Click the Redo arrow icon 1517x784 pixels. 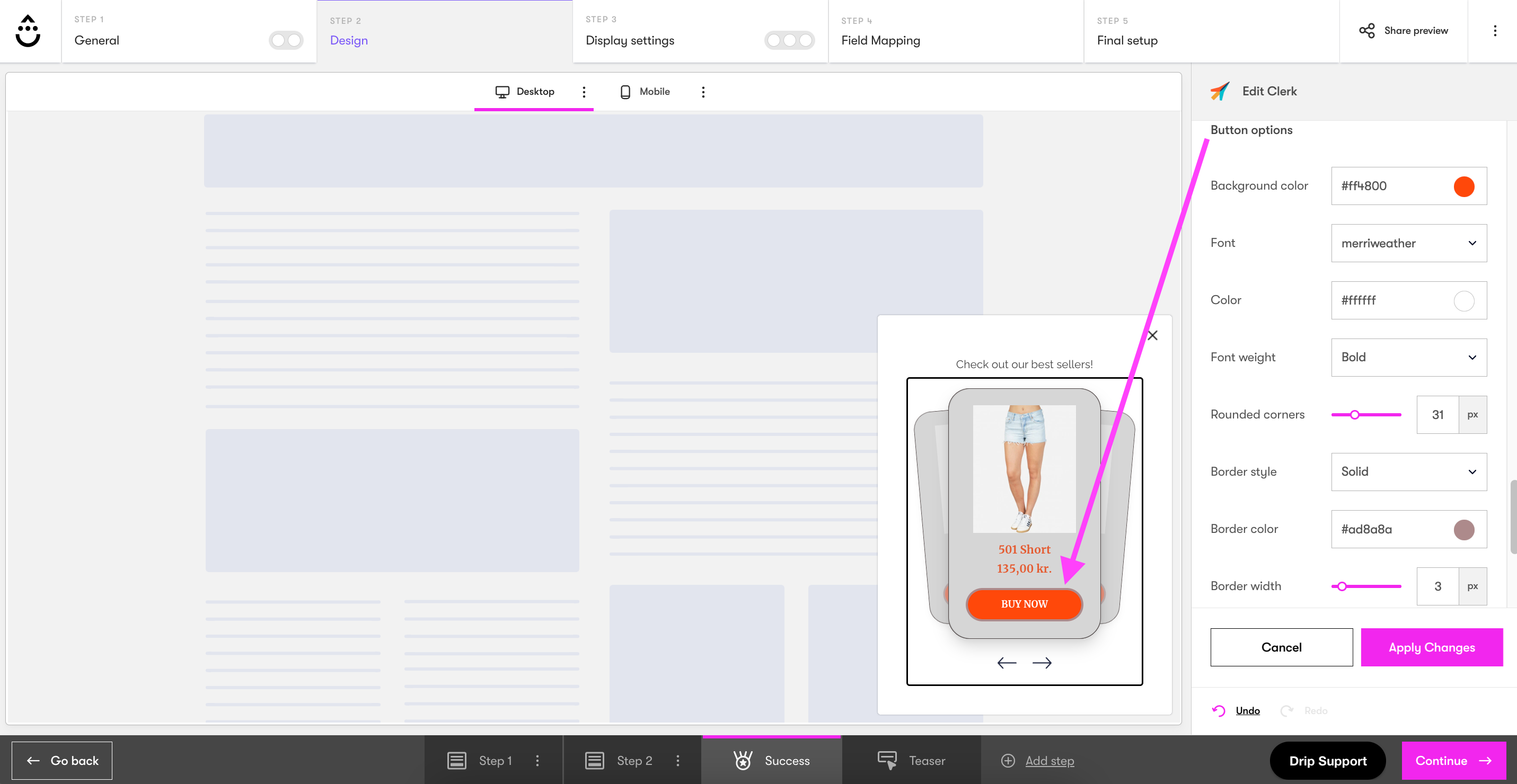(x=1287, y=710)
